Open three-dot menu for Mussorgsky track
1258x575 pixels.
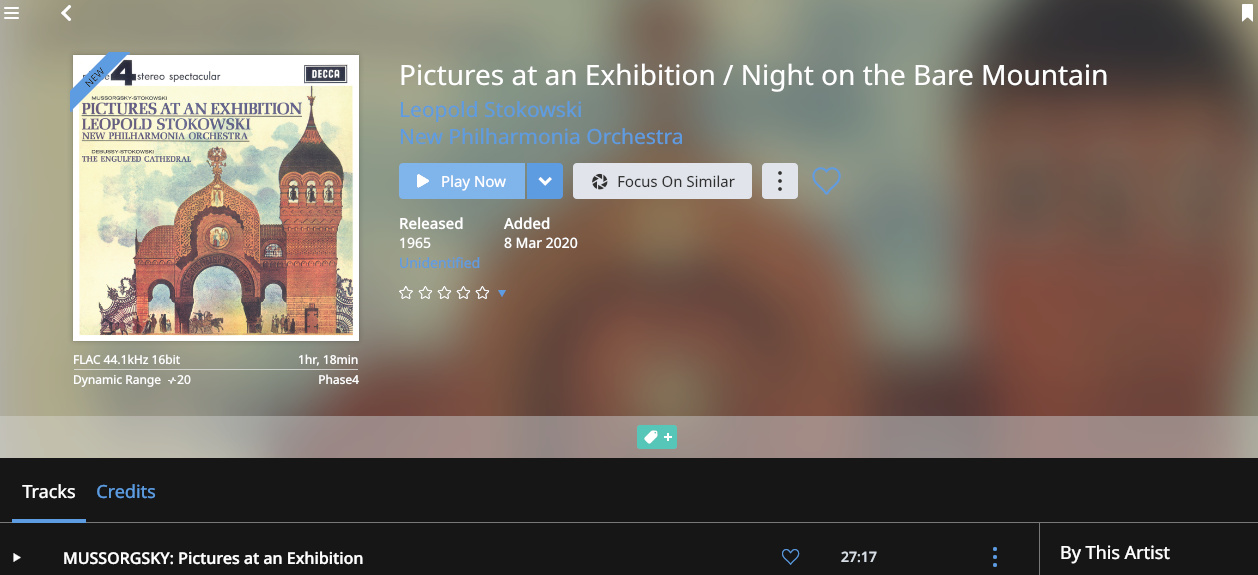pos(994,557)
